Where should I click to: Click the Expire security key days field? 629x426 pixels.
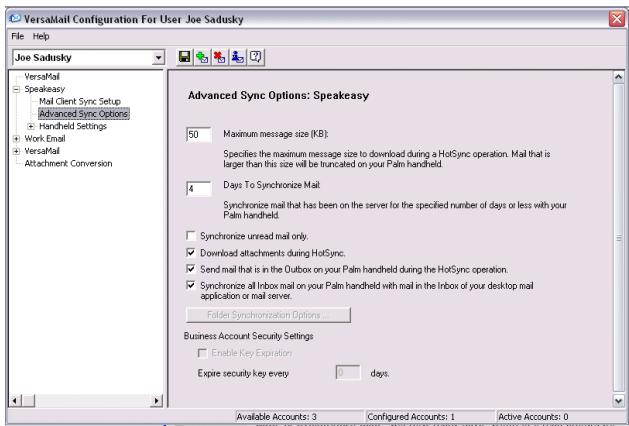pyautogui.click(x=348, y=373)
